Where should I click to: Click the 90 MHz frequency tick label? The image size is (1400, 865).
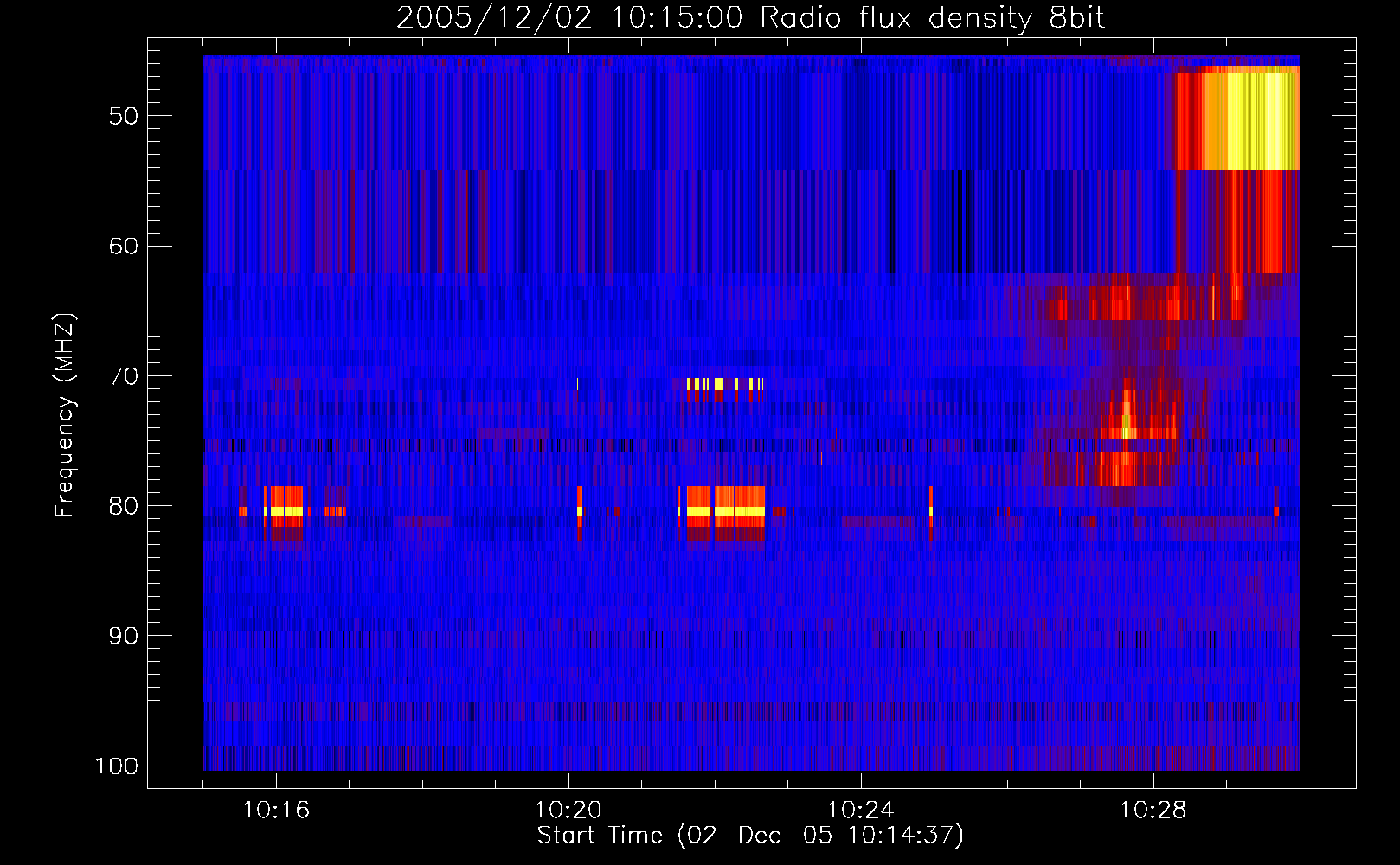pyautogui.click(x=124, y=636)
